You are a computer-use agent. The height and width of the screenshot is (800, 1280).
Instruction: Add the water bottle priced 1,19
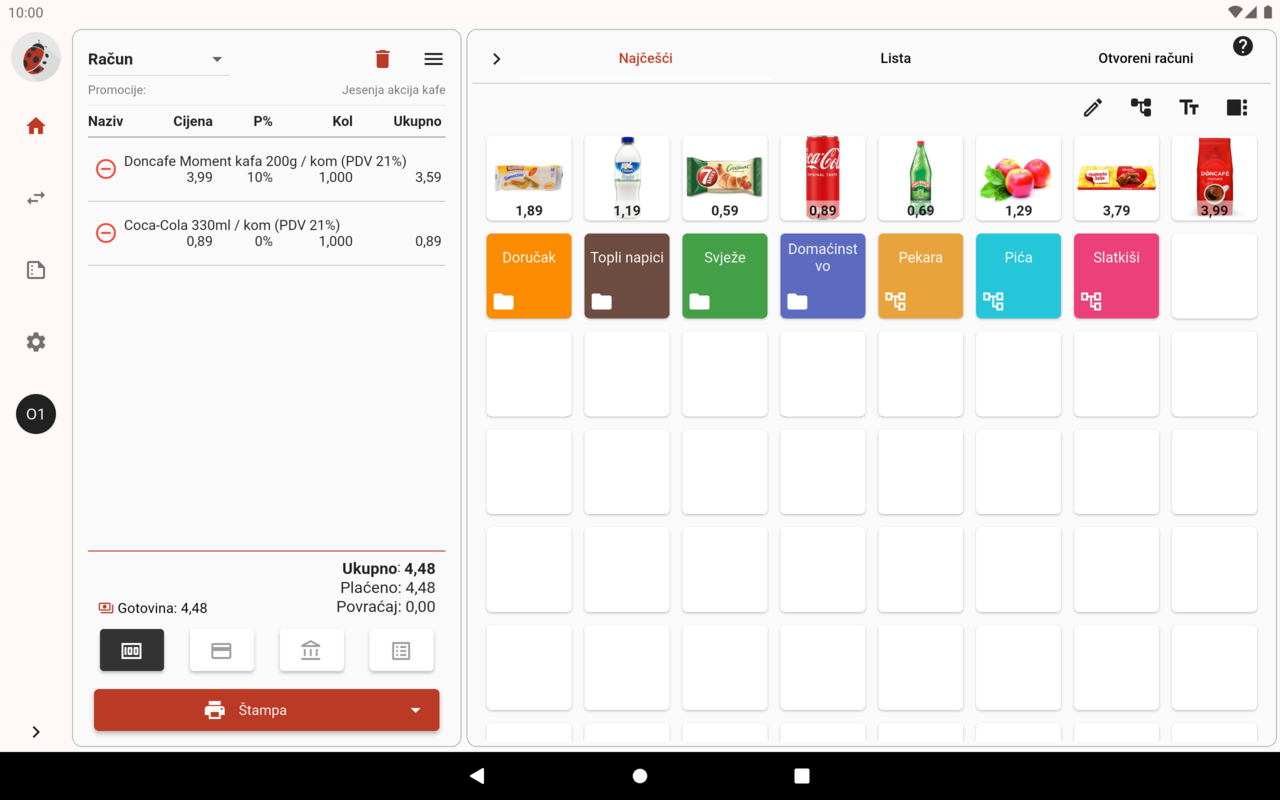tap(627, 178)
